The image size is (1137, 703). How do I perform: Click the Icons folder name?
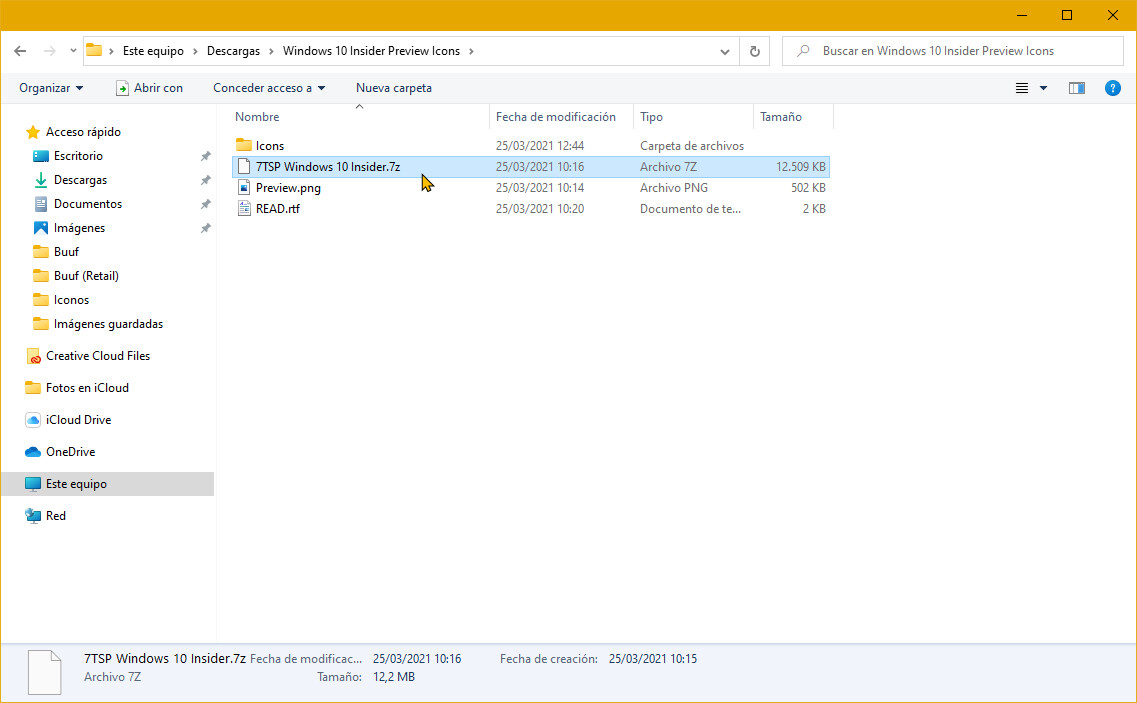270,146
